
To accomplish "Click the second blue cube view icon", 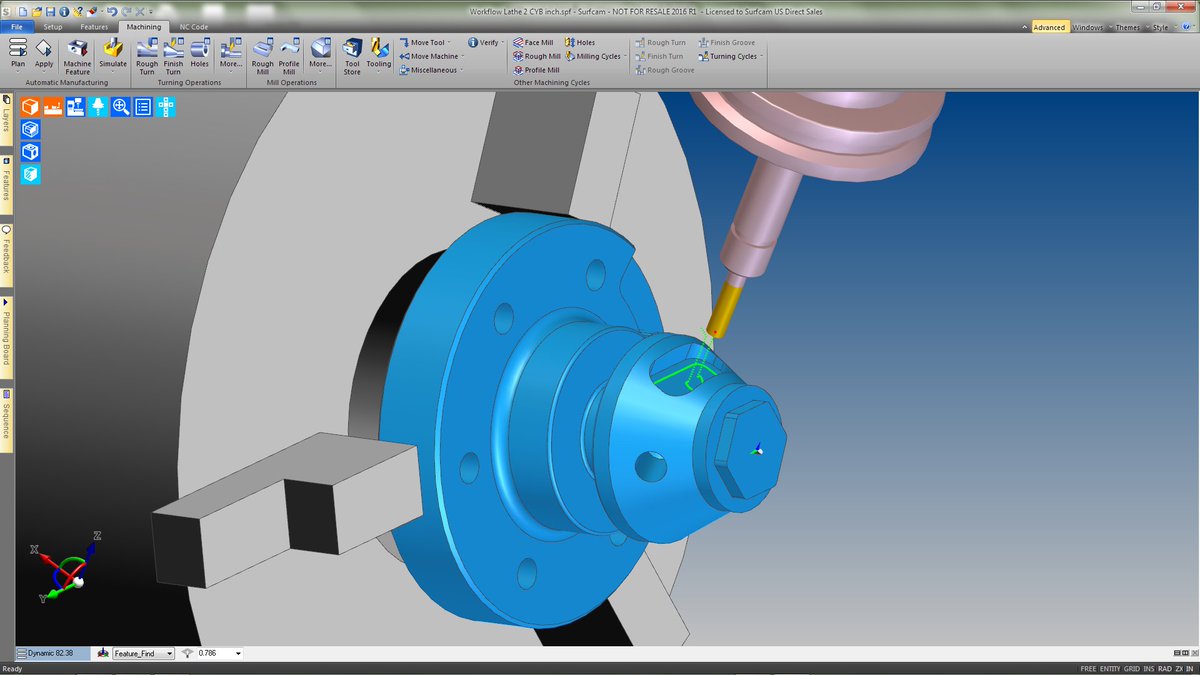I will (31, 152).
